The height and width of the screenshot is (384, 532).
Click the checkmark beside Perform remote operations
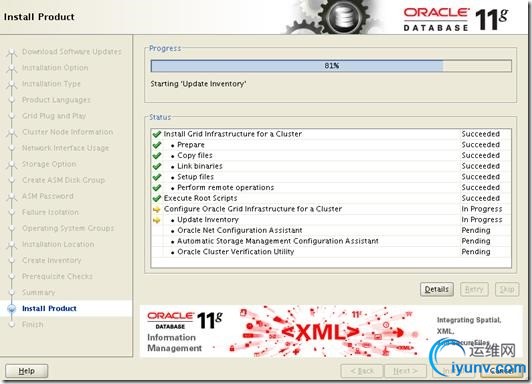coord(157,188)
